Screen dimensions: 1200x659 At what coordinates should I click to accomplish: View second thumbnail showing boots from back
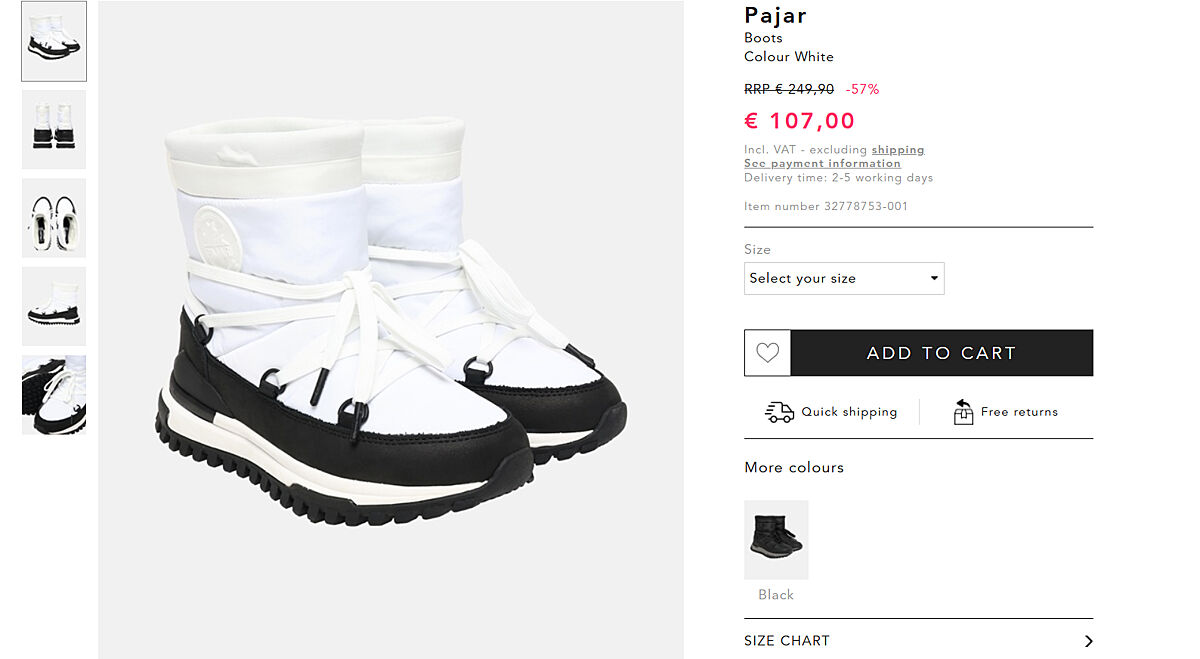(x=54, y=129)
